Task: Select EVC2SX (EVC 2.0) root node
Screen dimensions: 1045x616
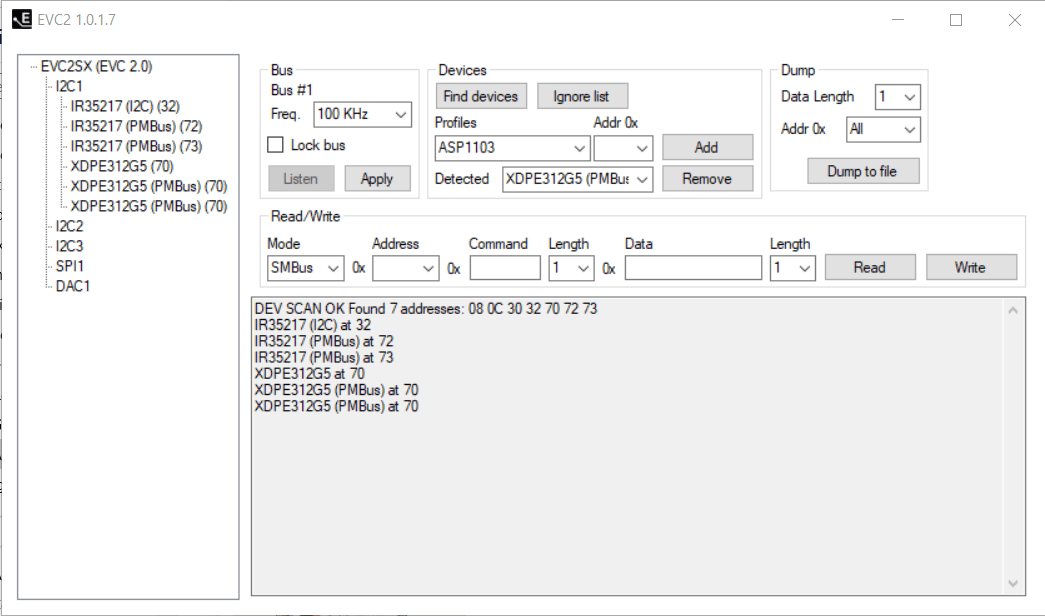Action: tap(96, 67)
